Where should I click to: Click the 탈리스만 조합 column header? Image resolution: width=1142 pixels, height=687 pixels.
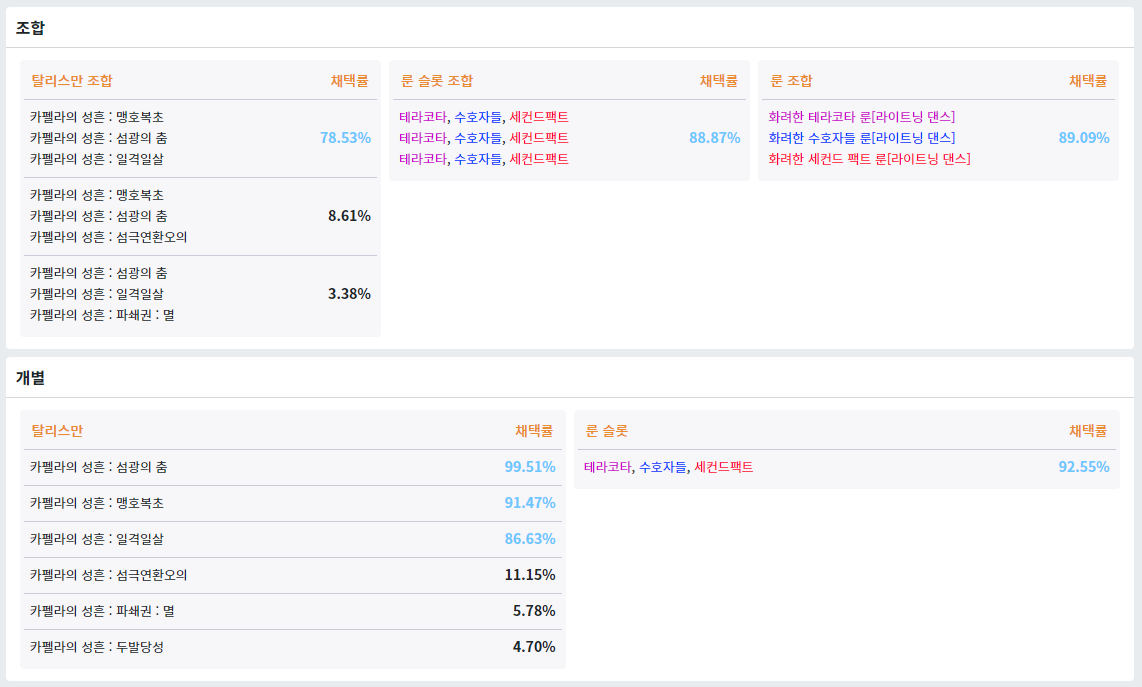(72, 81)
